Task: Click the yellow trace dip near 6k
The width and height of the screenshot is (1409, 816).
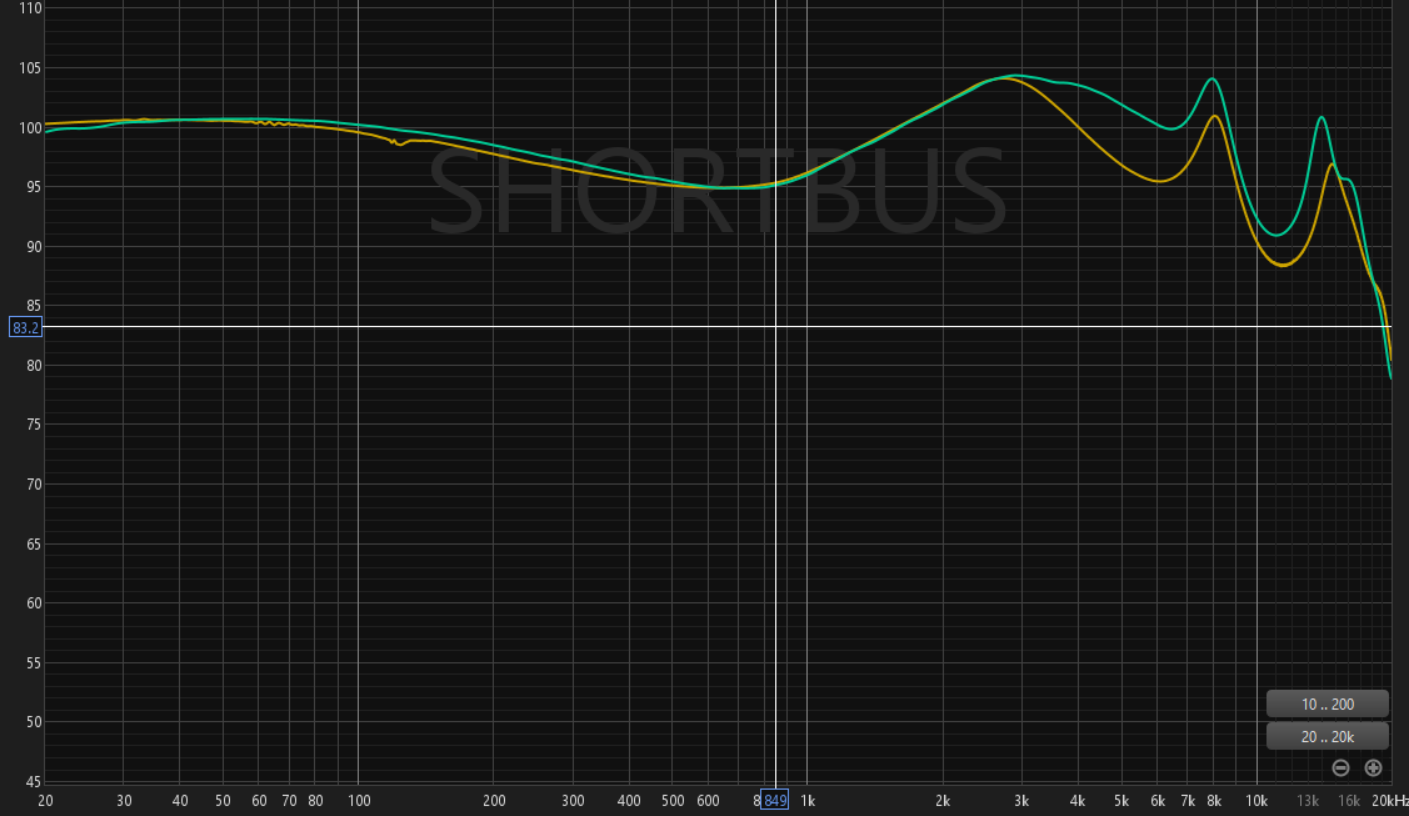Action: point(1158,181)
